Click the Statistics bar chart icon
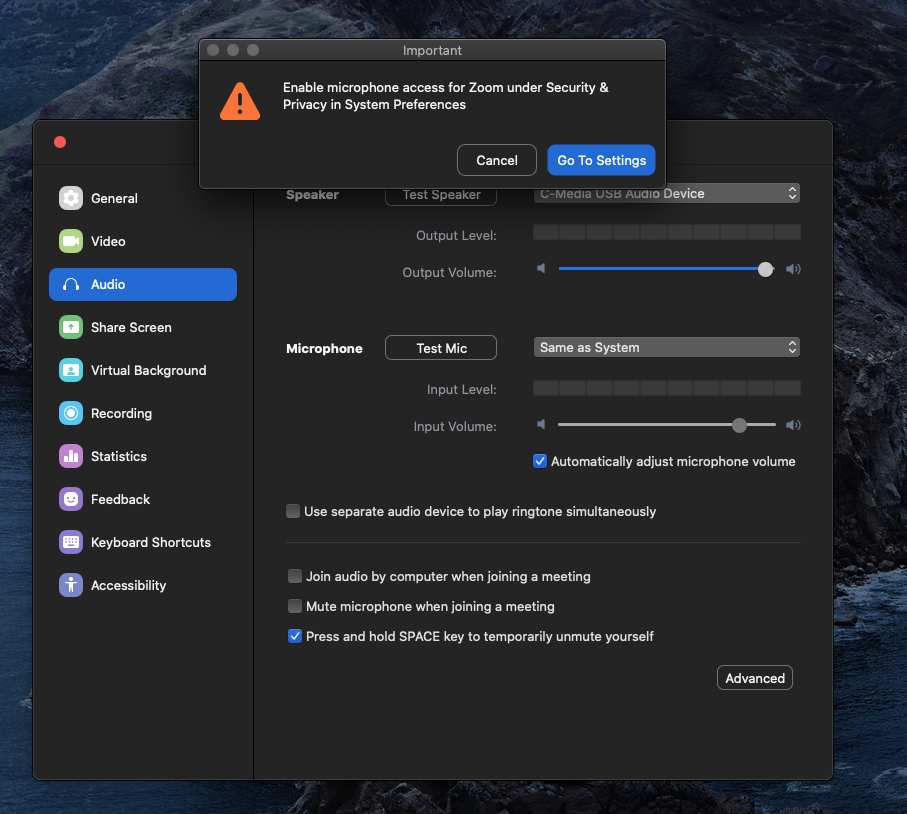This screenshot has width=907, height=814. (71, 456)
